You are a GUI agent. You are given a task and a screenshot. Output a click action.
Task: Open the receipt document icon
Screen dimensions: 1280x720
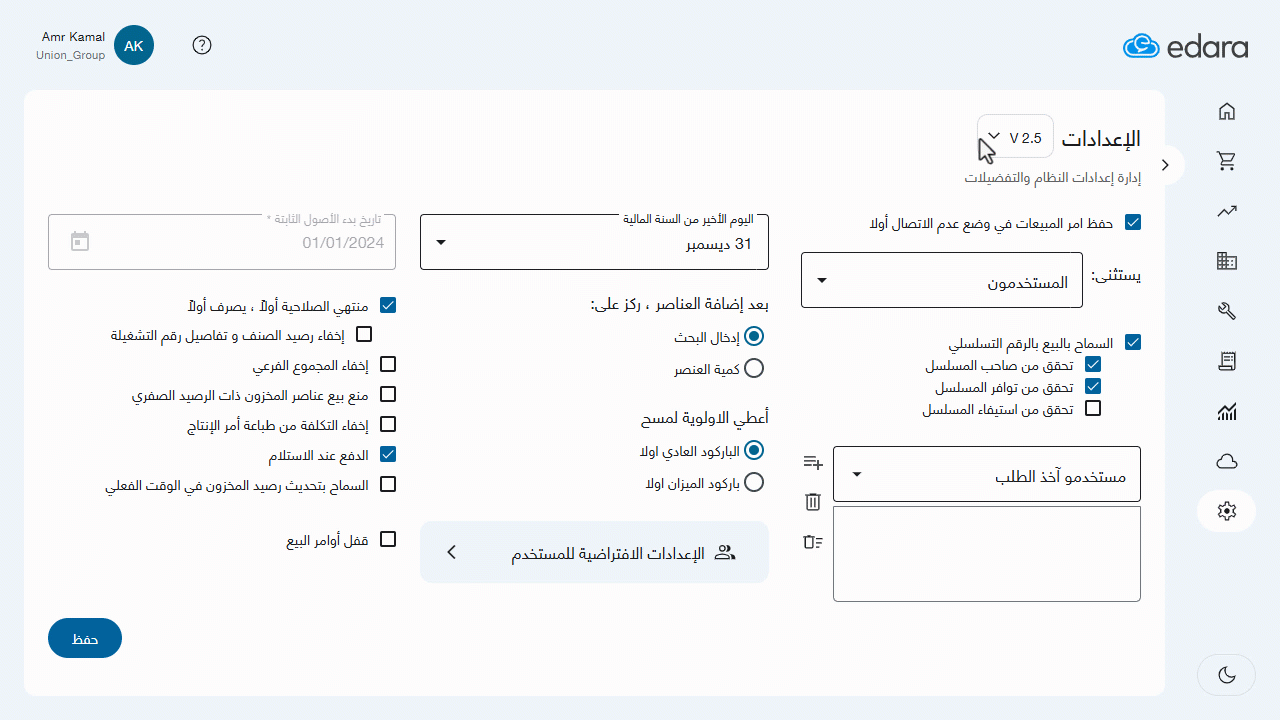1227,361
